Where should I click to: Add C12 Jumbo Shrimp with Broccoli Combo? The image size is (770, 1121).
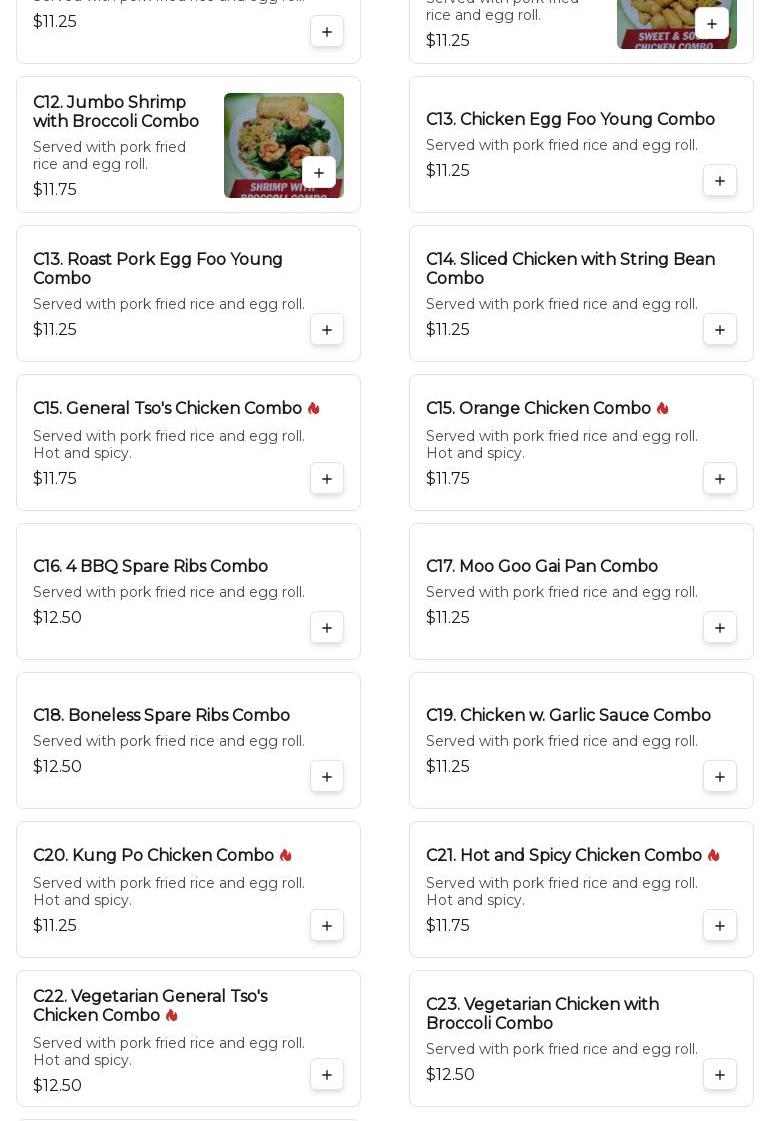(319, 172)
